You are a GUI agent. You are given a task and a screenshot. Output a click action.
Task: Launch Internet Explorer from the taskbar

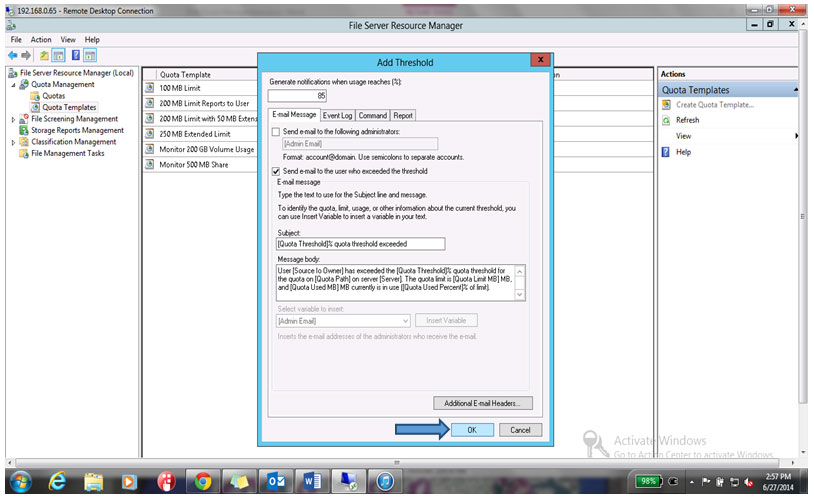click(x=57, y=482)
